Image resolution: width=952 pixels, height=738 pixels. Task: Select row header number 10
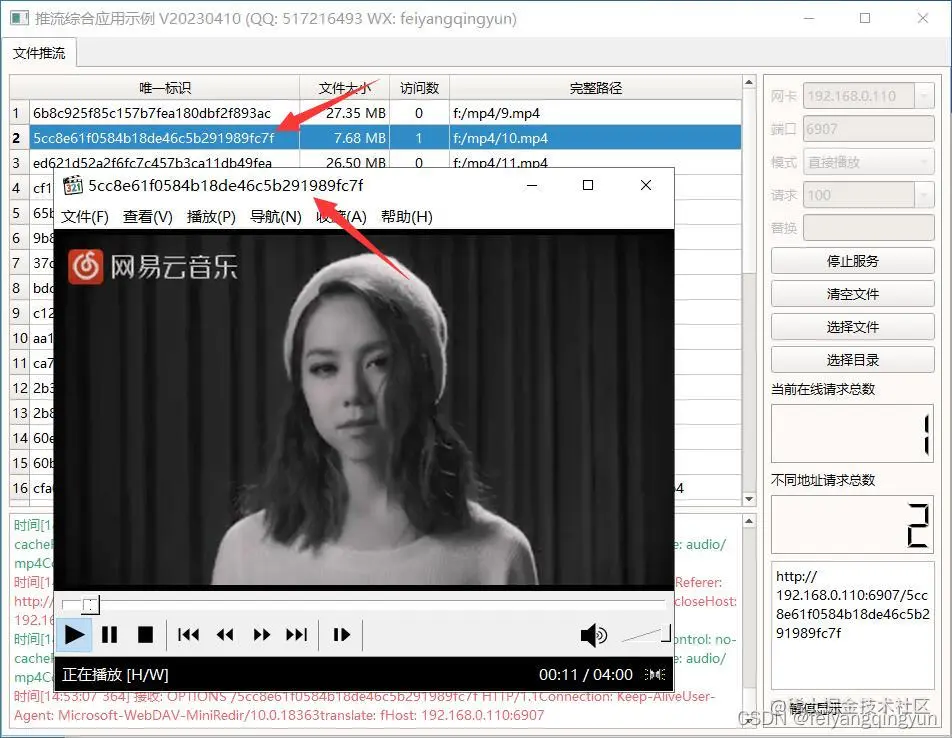tap(19, 338)
